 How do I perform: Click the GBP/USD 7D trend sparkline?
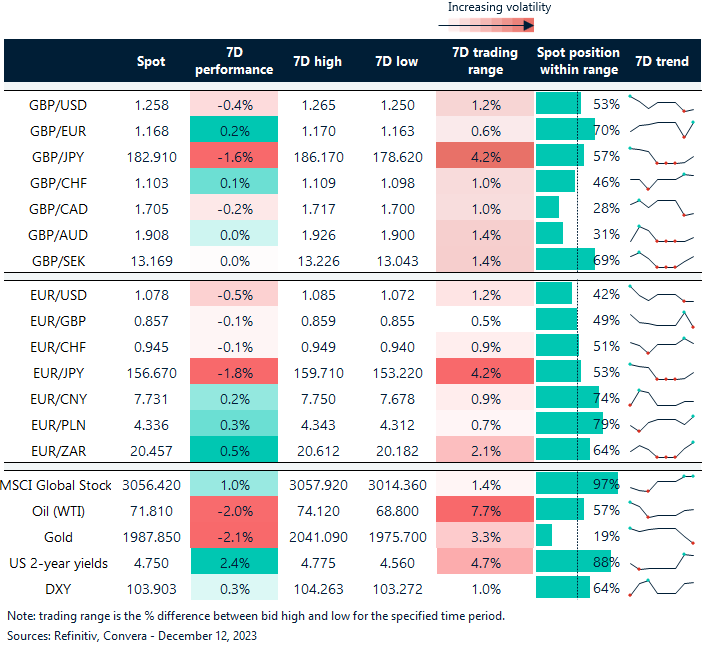tap(661, 104)
